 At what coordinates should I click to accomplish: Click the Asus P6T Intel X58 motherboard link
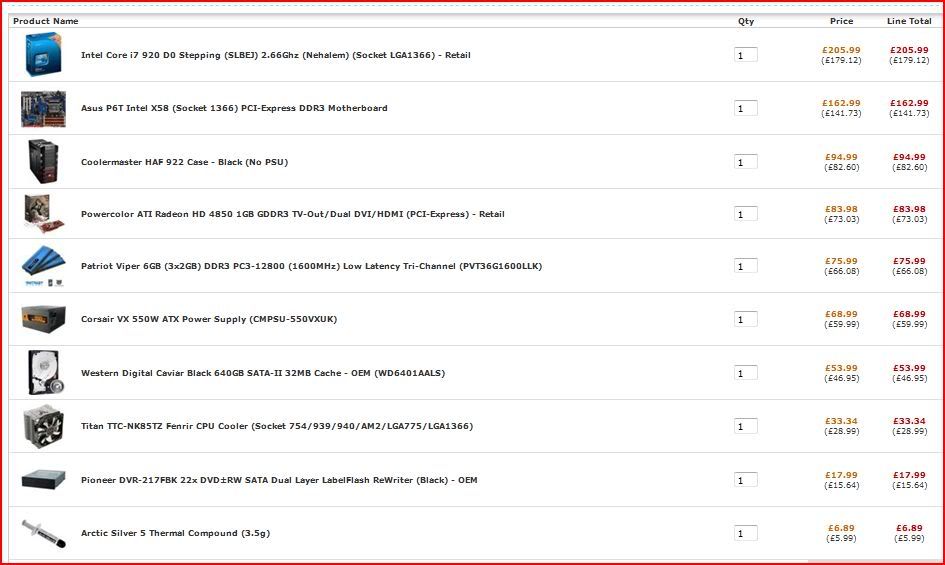(x=234, y=108)
